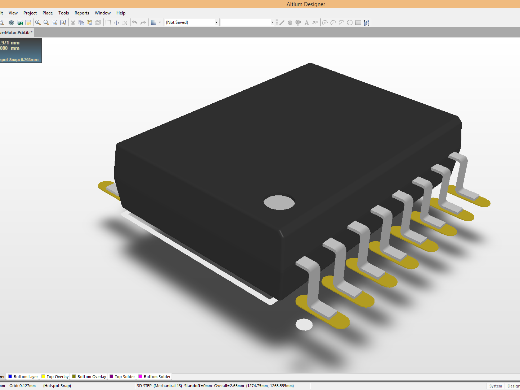This screenshot has height=390, width=520.
Task: Open the (Not Saved) combo box dropdown
Action: 216,22
